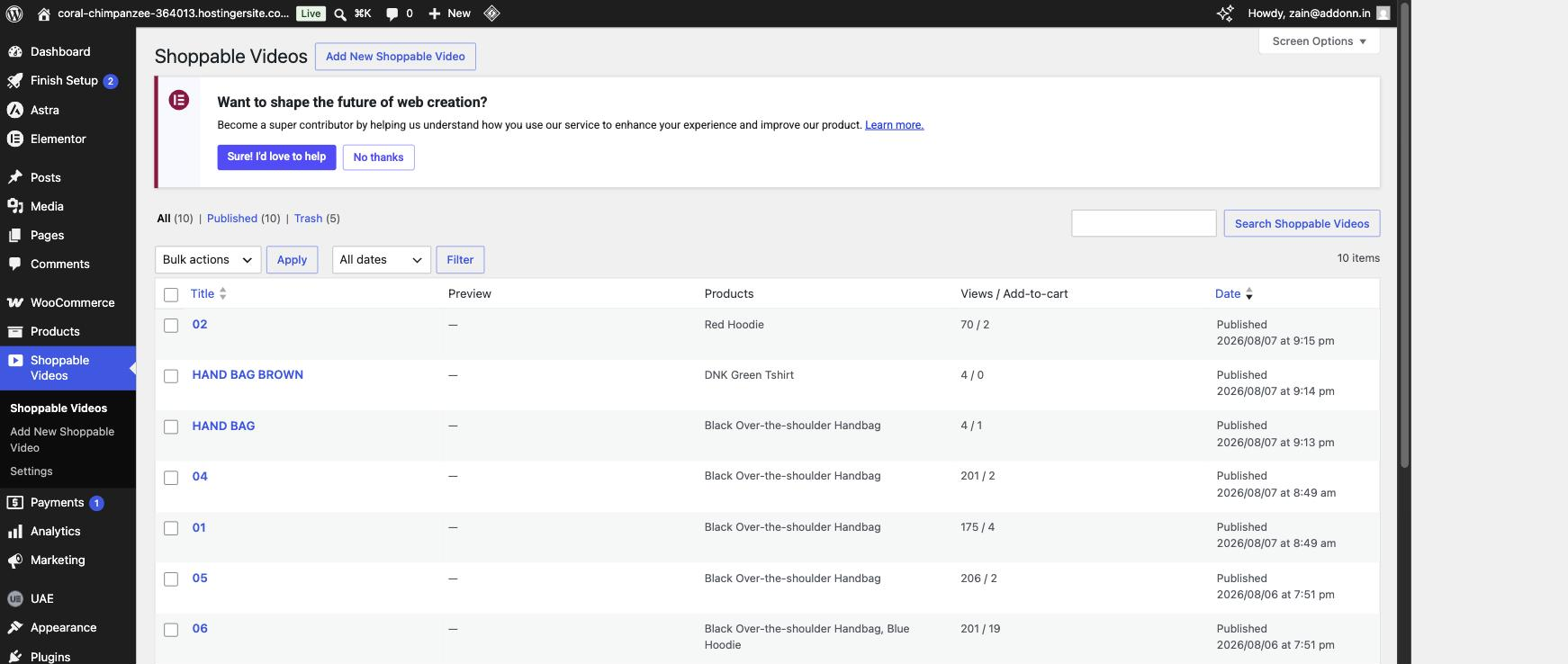The height and width of the screenshot is (664, 1568).
Task: Click the Add New Shoppable Video button
Action: [395, 56]
